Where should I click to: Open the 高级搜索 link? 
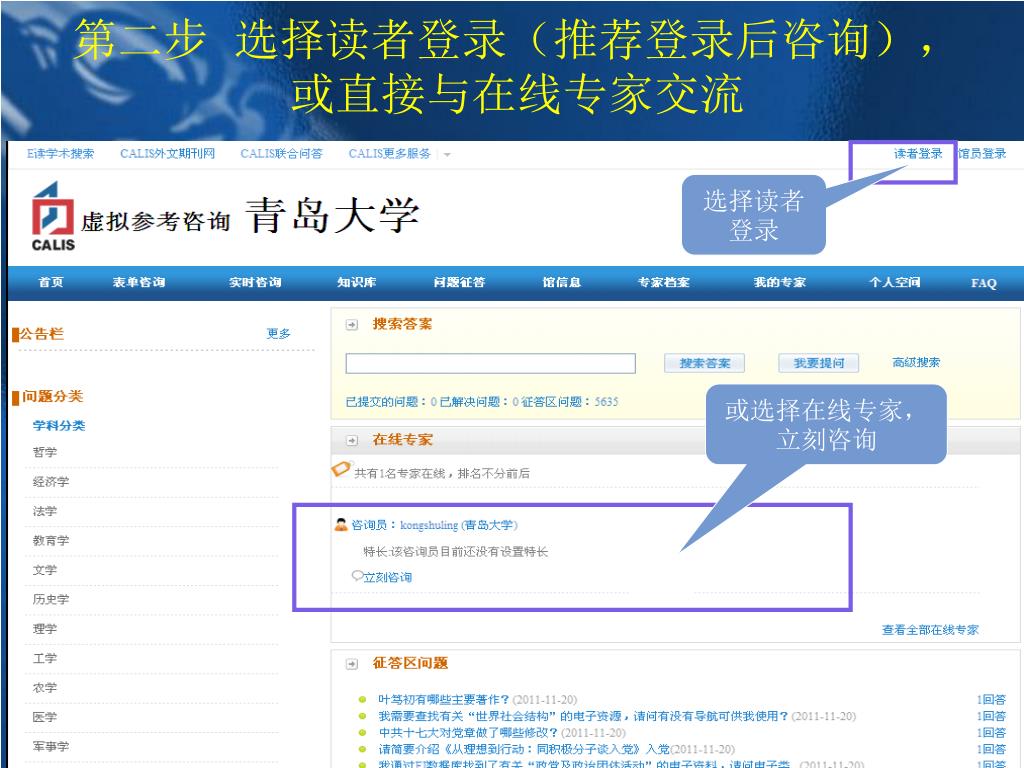(916, 362)
